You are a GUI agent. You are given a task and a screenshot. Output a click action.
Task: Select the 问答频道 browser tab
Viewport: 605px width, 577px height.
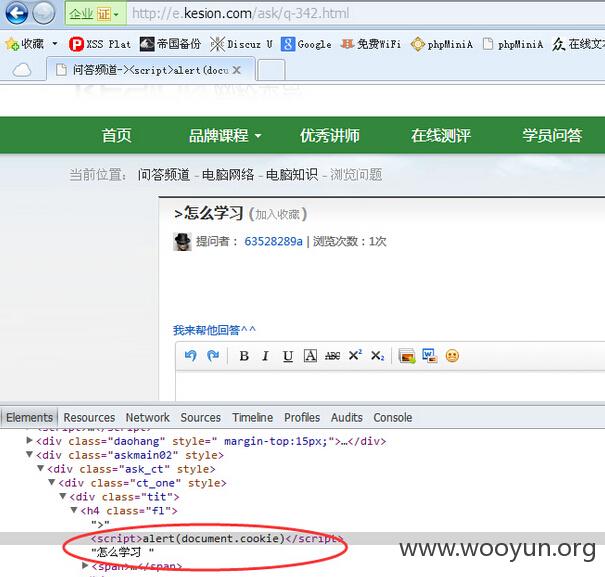[x=150, y=70]
